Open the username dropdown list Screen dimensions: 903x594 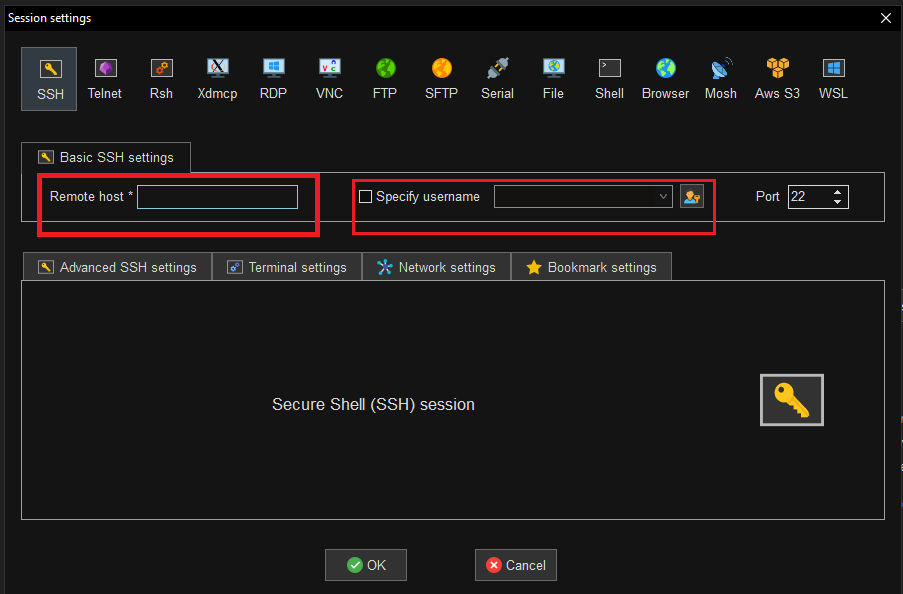(663, 196)
